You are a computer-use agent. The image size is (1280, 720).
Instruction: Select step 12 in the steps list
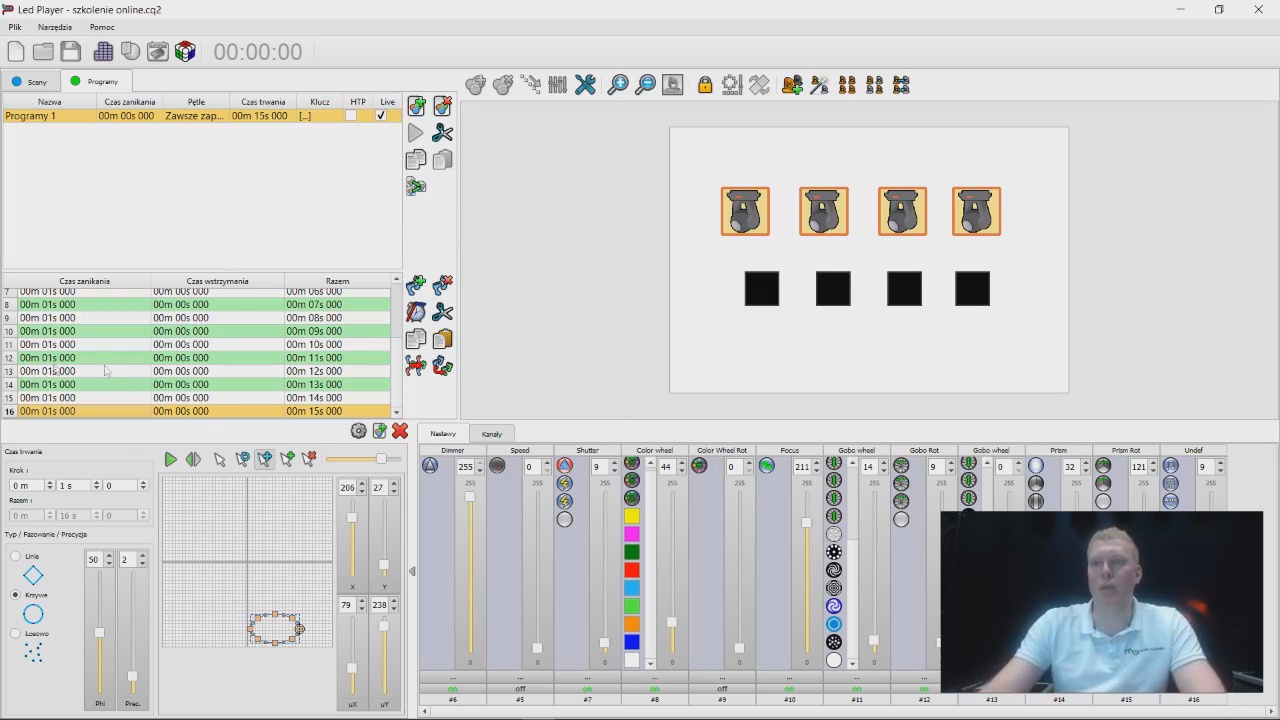point(197,358)
